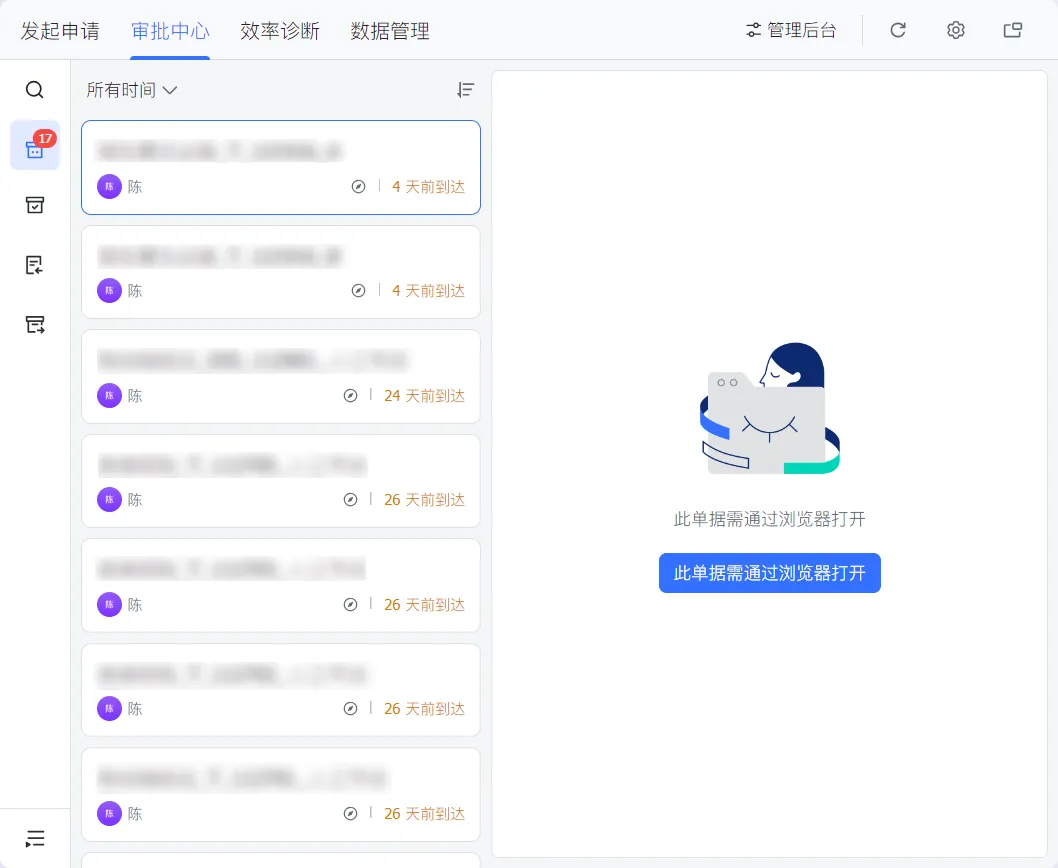Viewport: 1058px width, 868px height.
Task: Click the gray 此单据需通过浏览器打开 caption text
Action: point(769,519)
